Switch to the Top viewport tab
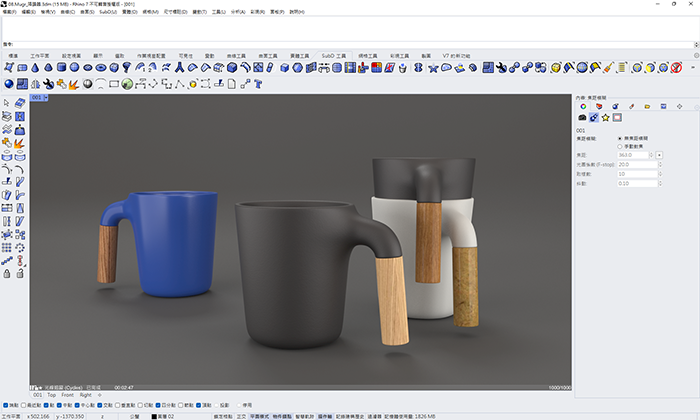The image size is (700, 420). pyautogui.click(x=52, y=395)
